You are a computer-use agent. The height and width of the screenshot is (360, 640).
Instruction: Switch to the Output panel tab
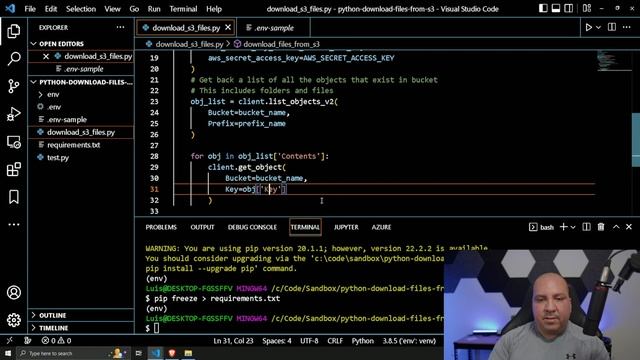[202, 227]
